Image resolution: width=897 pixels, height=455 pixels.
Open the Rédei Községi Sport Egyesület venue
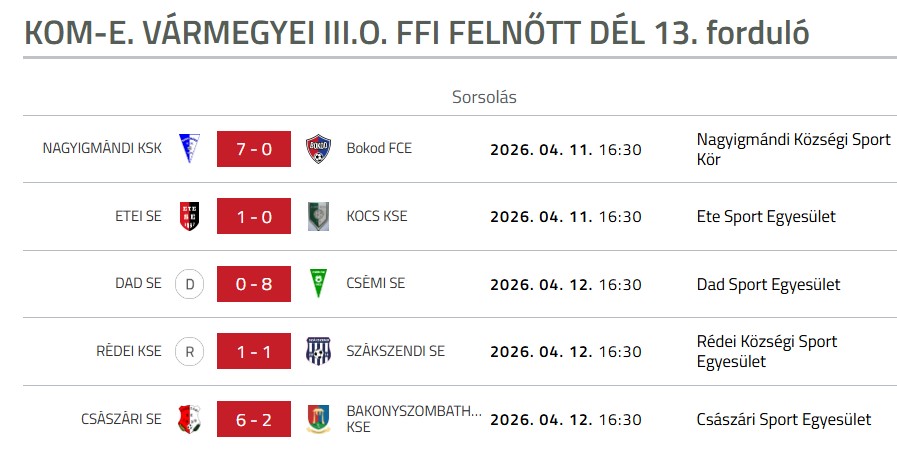tap(766, 351)
